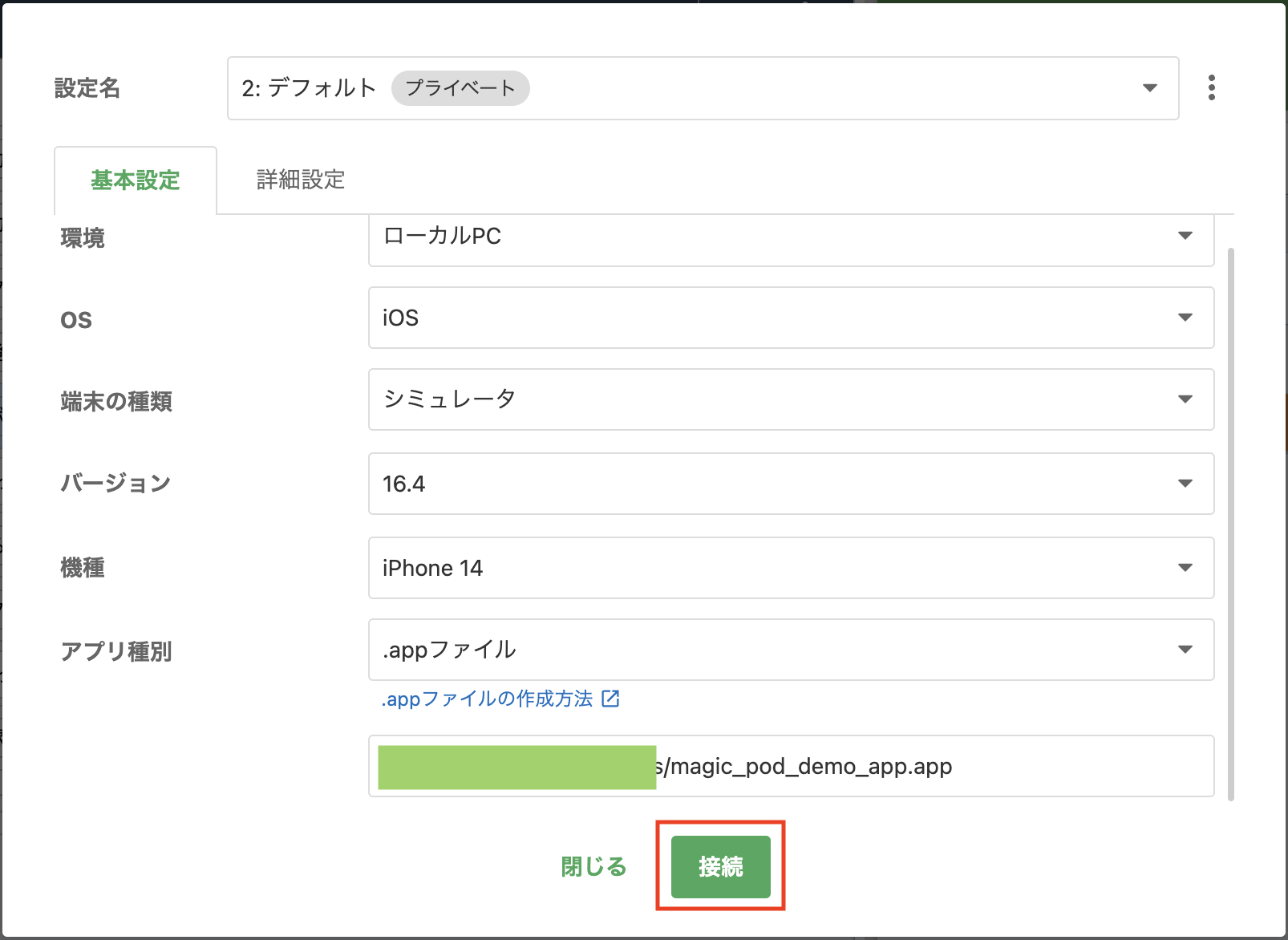Viewport: 1288px width, 940px height.
Task: Click the 閉じる button
Action: tap(593, 867)
